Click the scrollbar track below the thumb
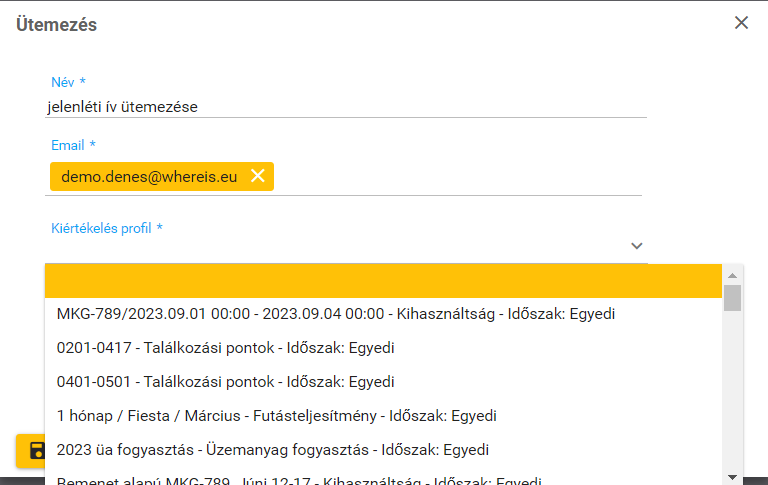The image size is (768, 485). (732, 400)
